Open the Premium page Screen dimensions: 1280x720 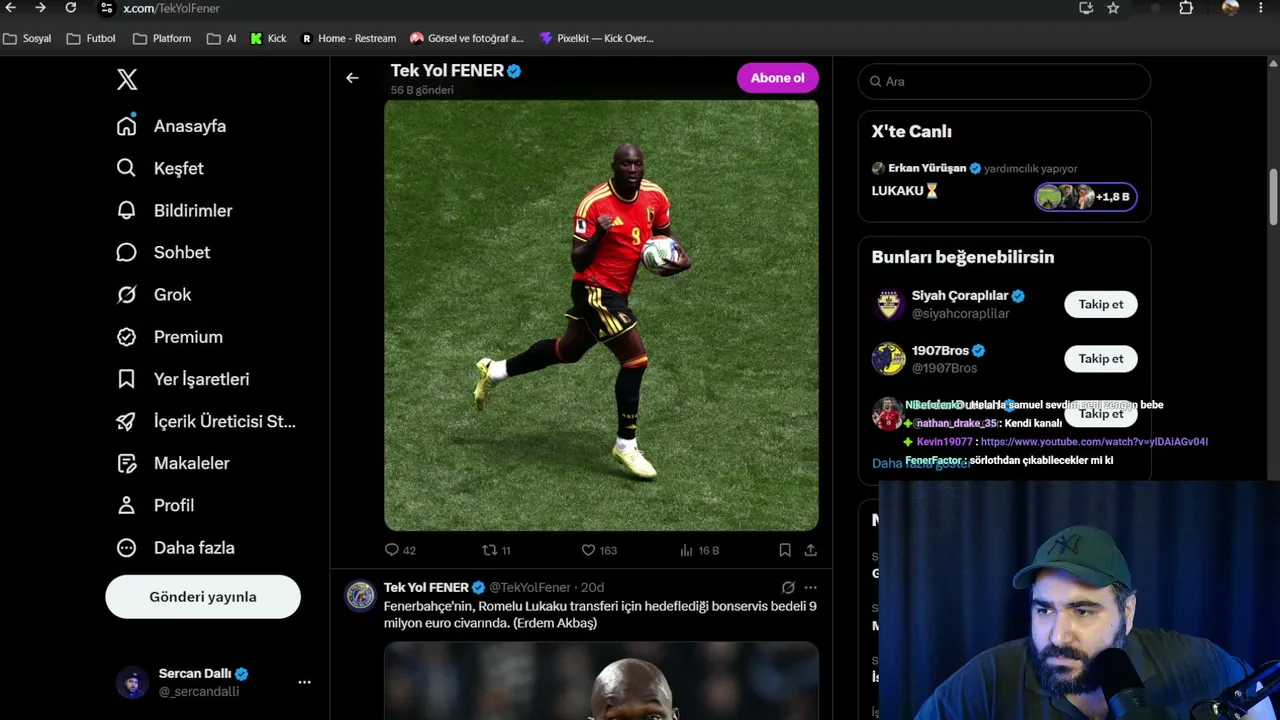(x=169, y=337)
